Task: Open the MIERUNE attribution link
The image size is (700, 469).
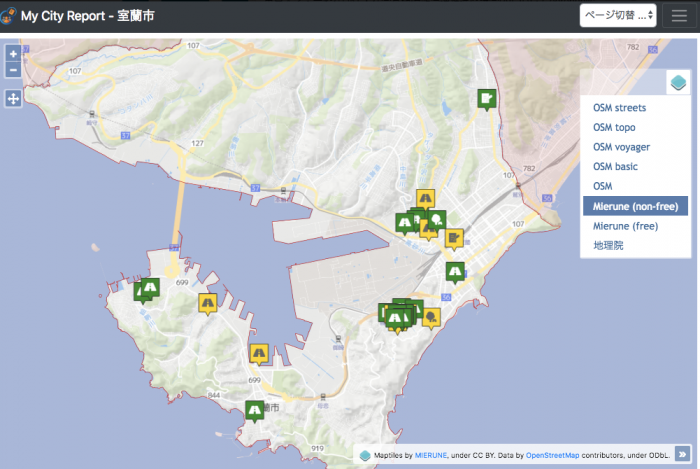Action: (431, 455)
